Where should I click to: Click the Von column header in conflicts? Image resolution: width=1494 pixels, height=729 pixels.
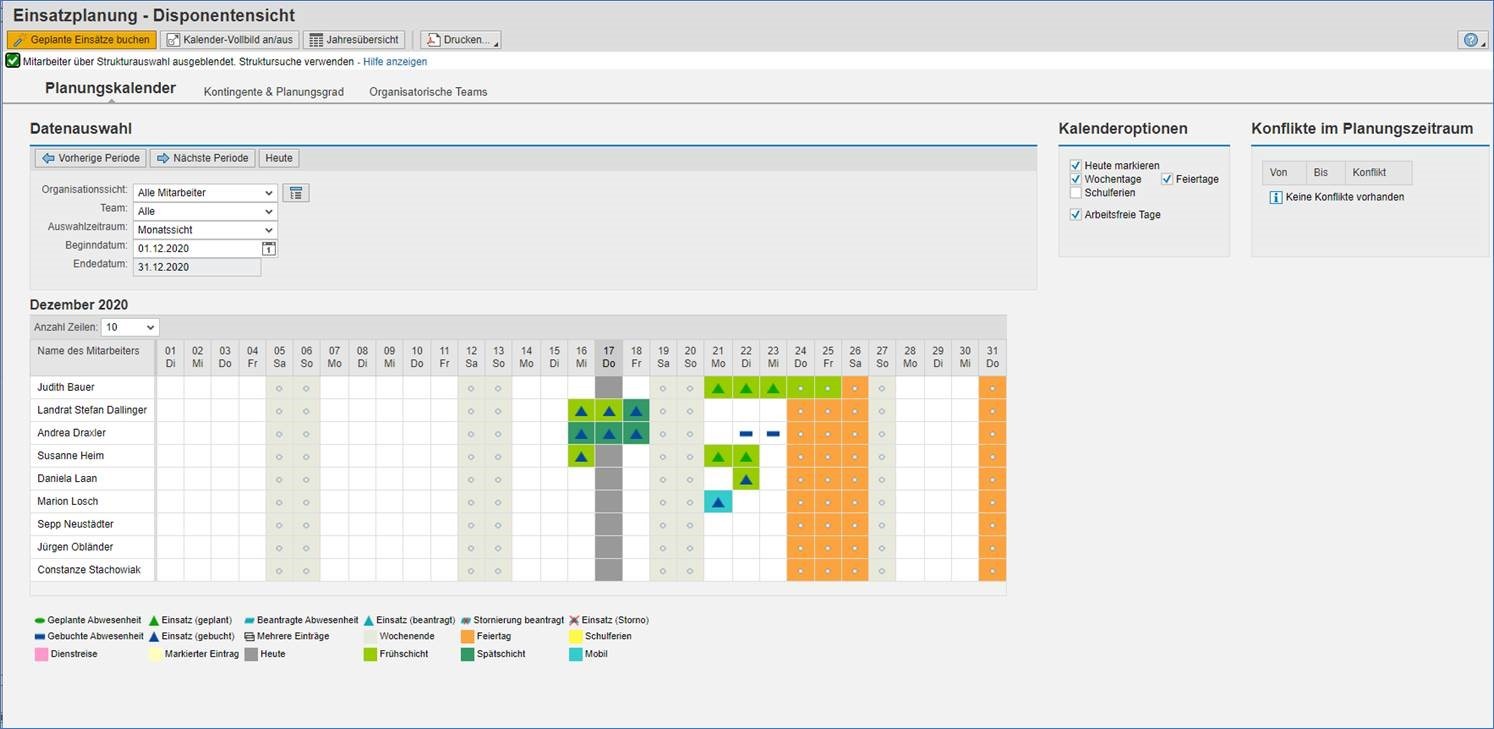coord(1283,173)
